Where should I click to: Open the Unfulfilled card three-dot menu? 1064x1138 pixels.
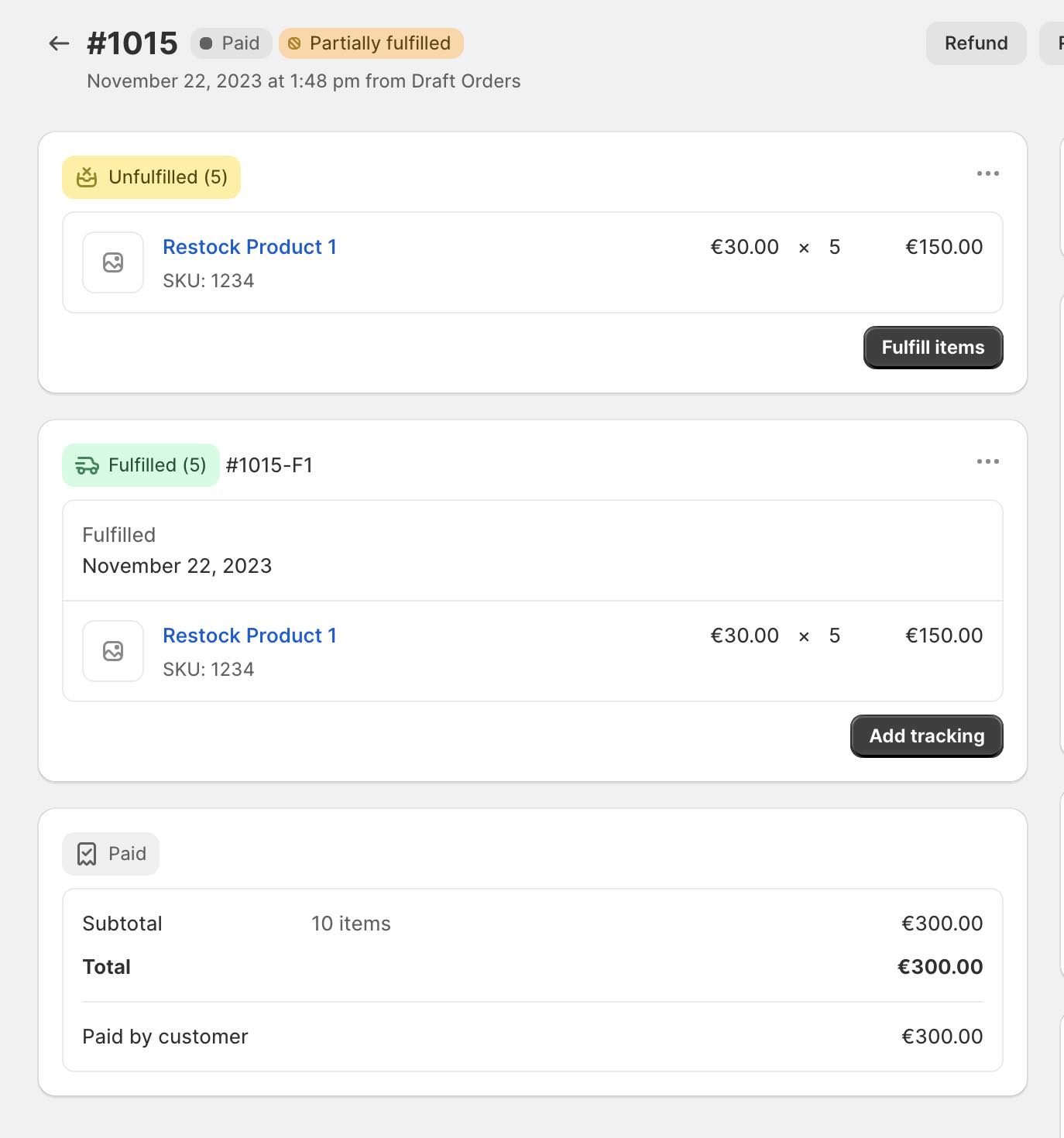(x=987, y=173)
